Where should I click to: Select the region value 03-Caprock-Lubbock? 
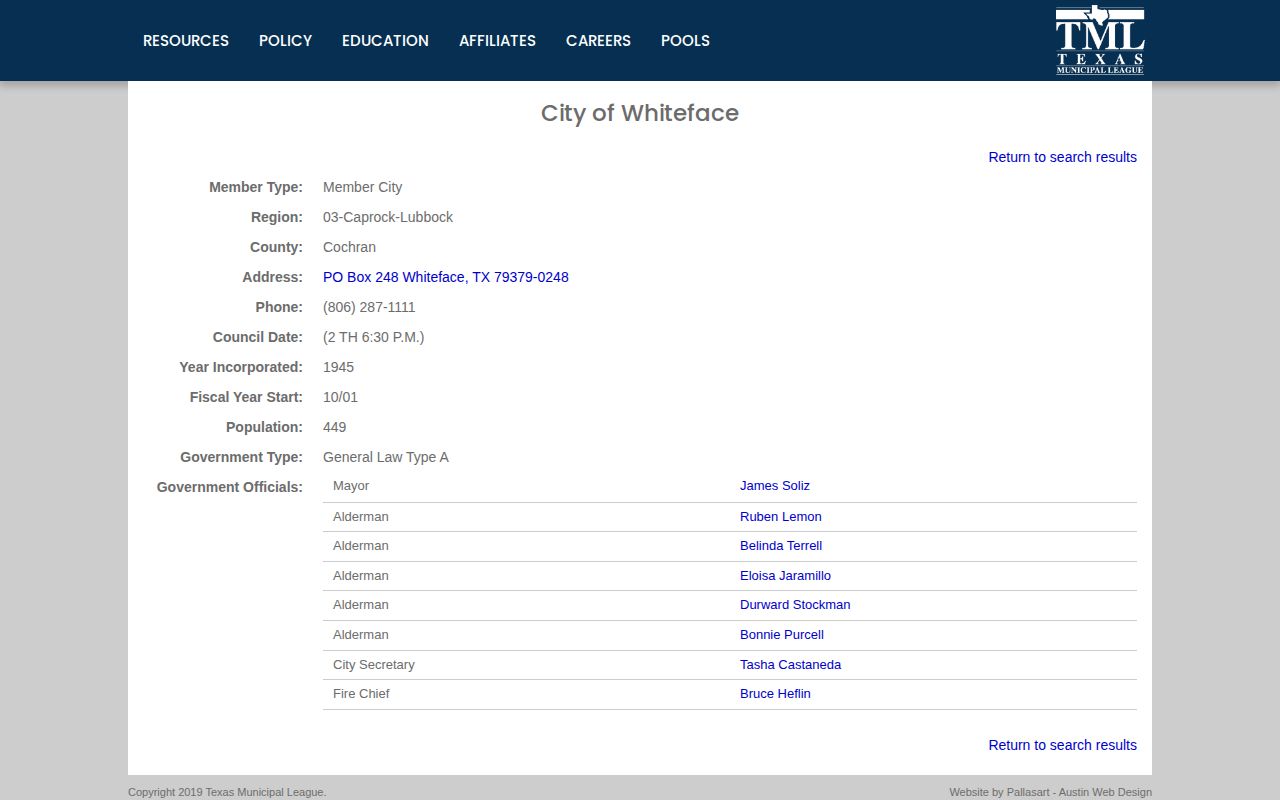tap(388, 217)
